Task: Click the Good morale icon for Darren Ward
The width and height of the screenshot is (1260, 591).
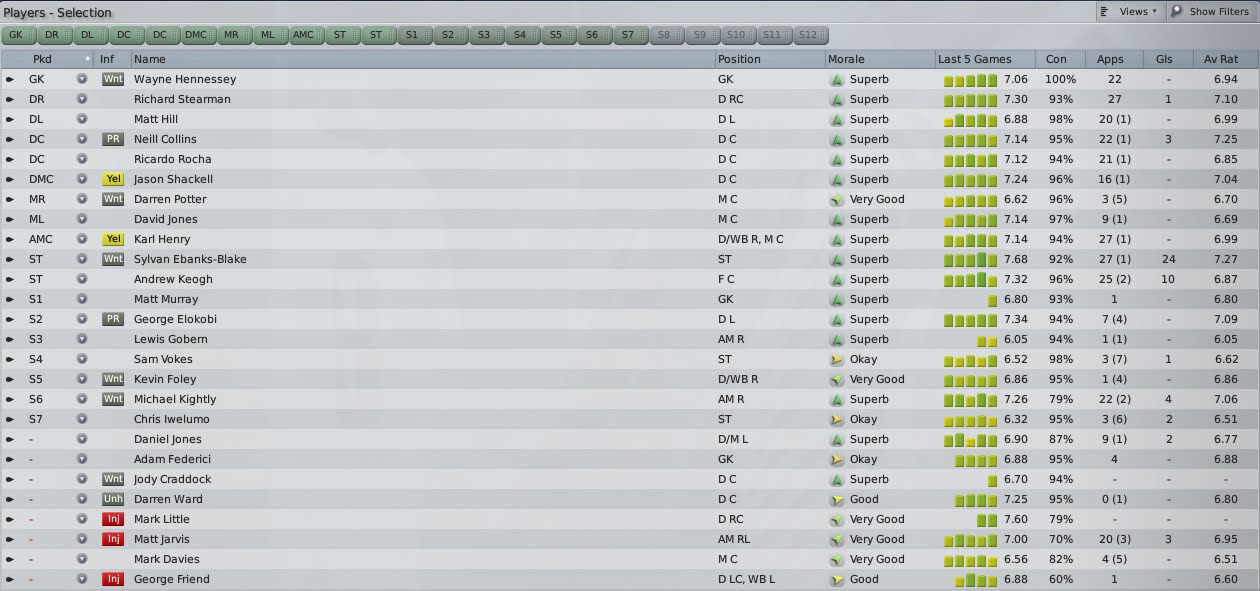Action: (x=837, y=499)
